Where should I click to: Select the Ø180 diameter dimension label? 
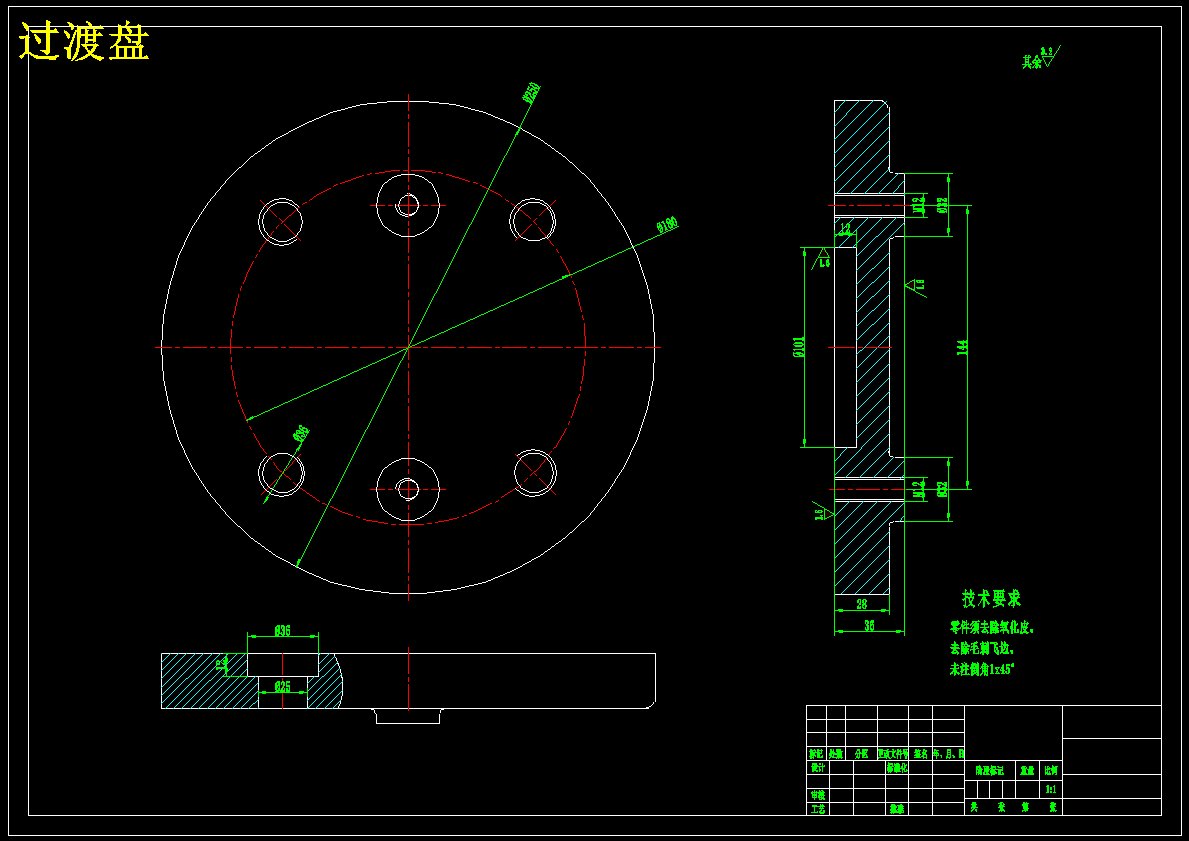[x=667, y=224]
